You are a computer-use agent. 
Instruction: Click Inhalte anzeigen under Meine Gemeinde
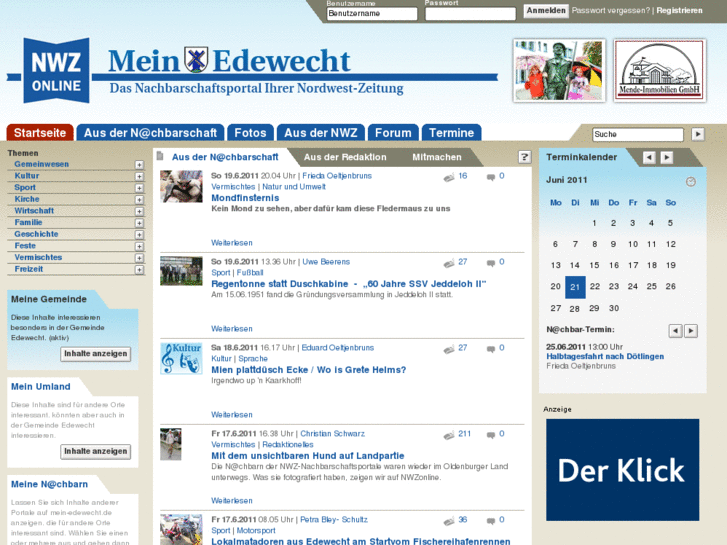(x=96, y=354)
